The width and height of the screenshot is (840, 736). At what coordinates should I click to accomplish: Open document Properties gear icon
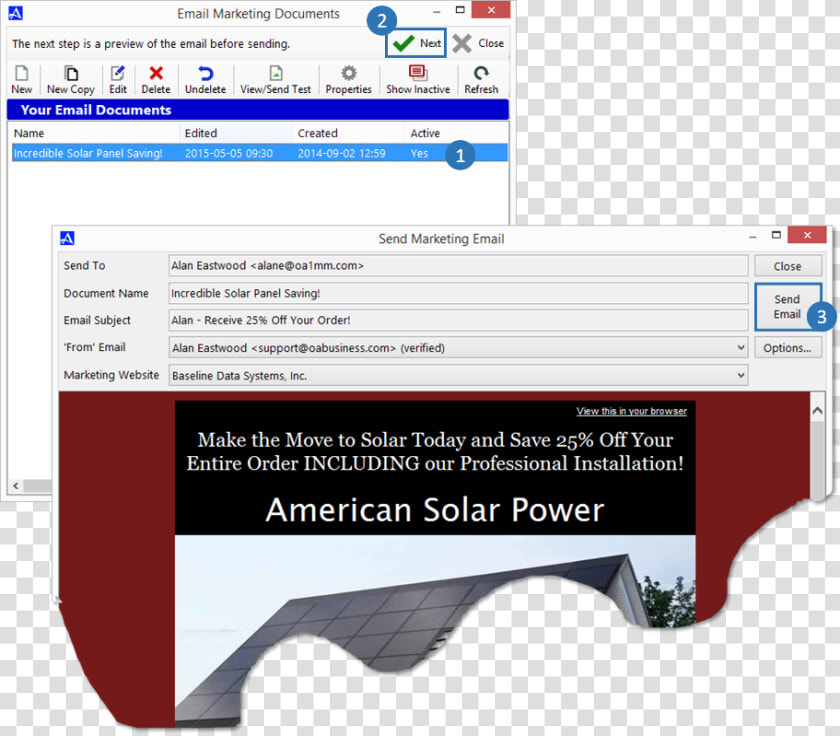tap(349, 73)
